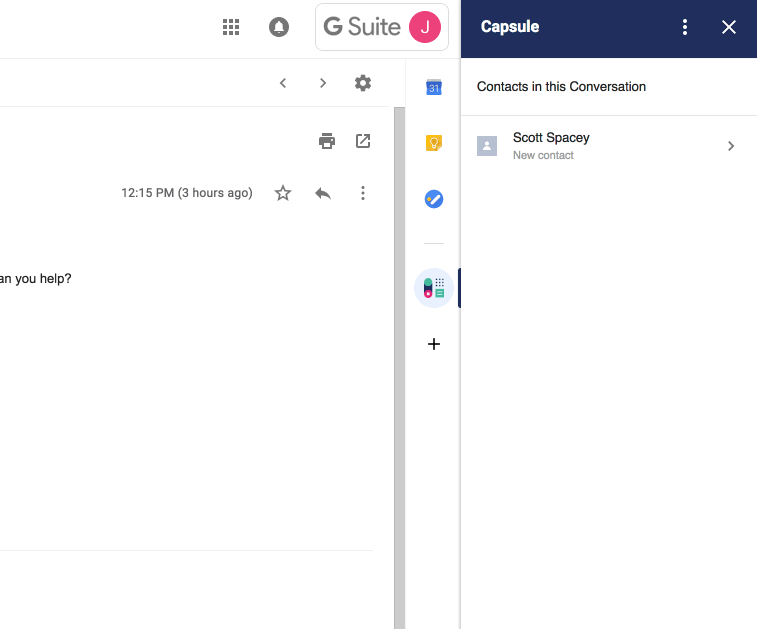The width and height of the screenshot is (757, 629).
Task: Click Scott Spacey's avatar placeholder
Action: pos(487,146)
